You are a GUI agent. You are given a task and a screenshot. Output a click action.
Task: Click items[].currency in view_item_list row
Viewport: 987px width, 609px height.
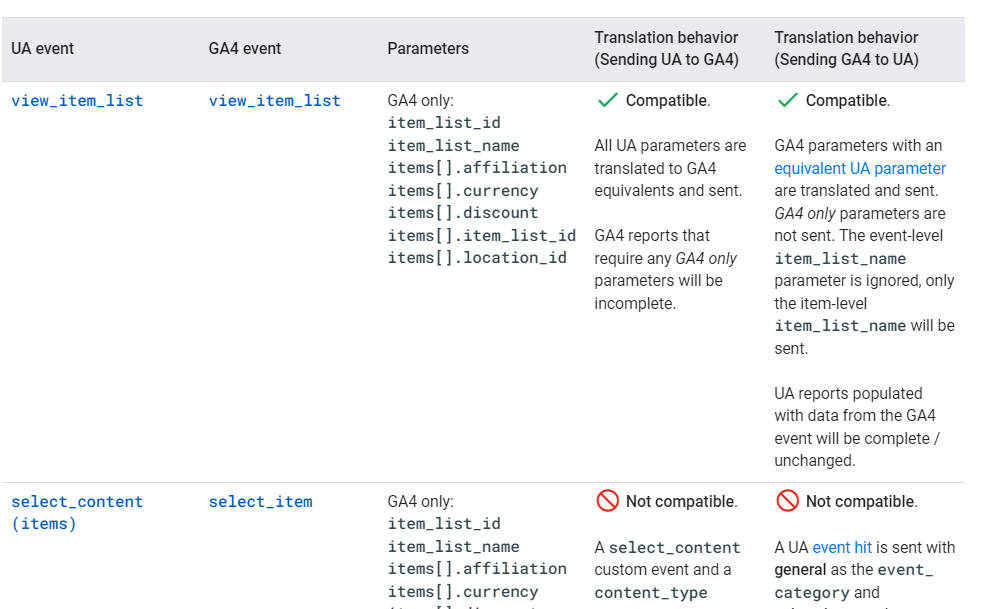click(x=463, y=190)
